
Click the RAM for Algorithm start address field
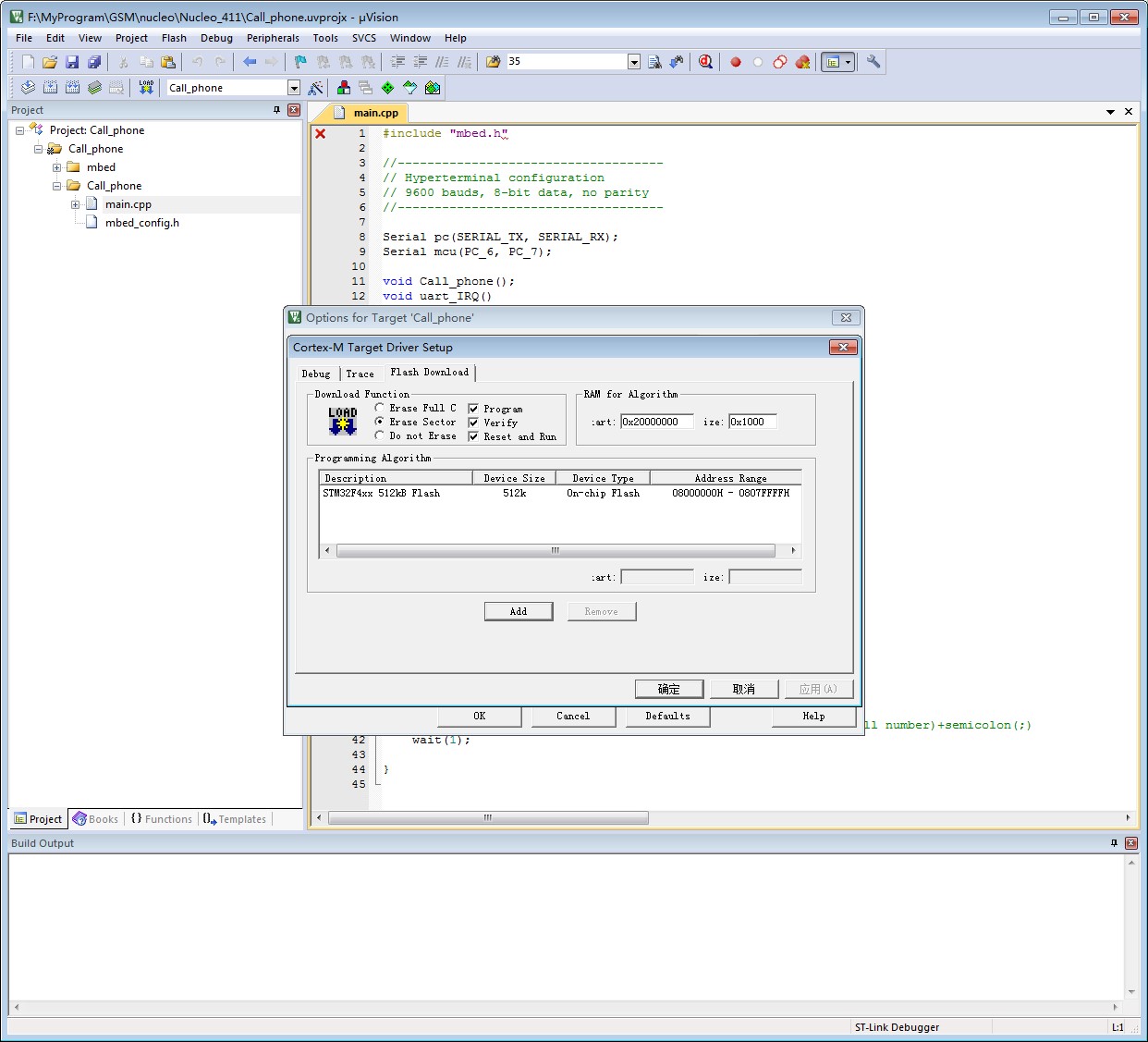tap(656, 422)
